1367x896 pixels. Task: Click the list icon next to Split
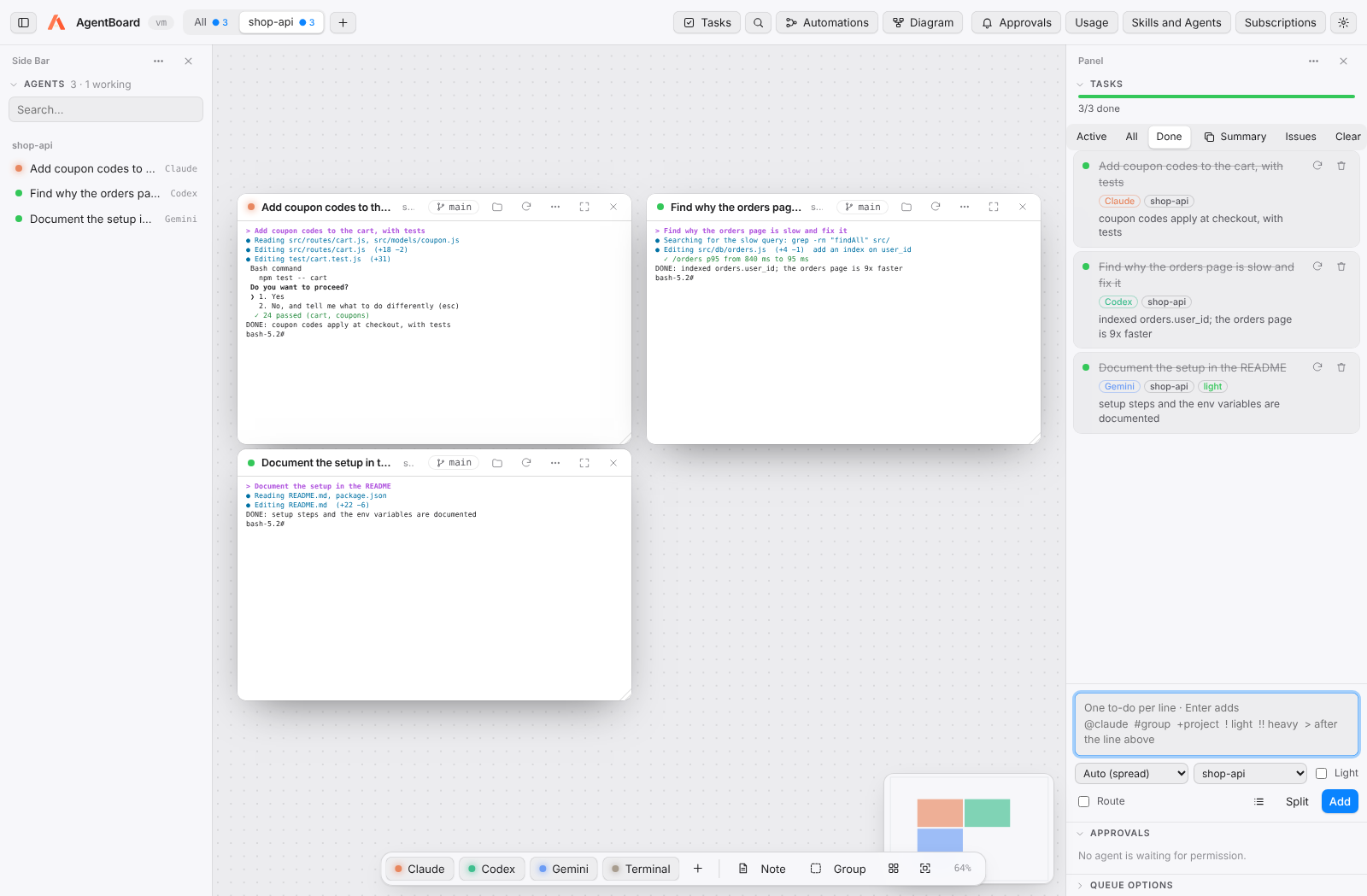[x=1258, y=801]
